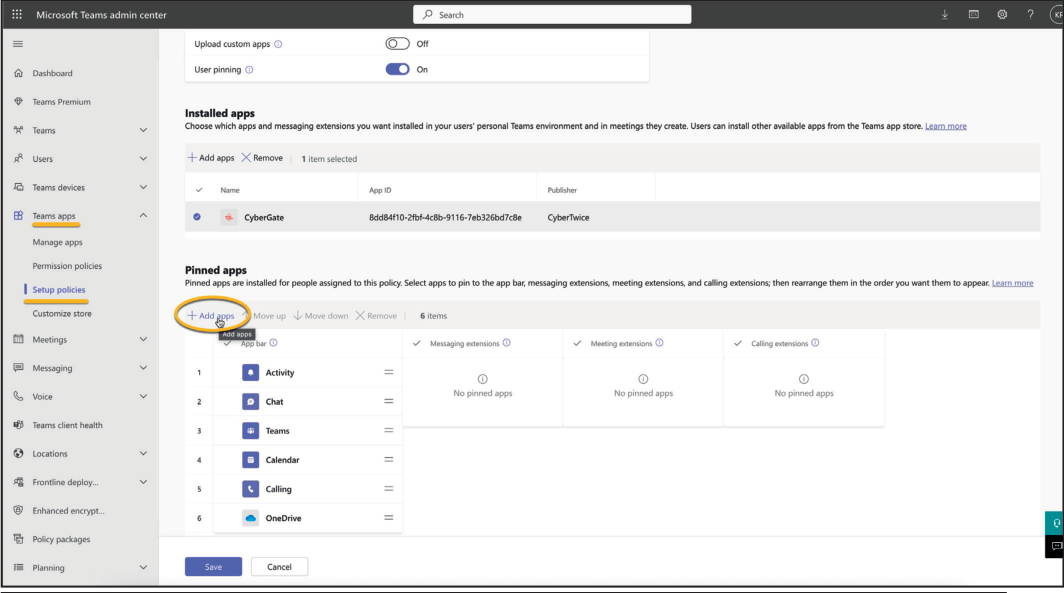Collapse the Teams apps sidebar section
This screenshot has height=593, width=1064.
(143, 215)
